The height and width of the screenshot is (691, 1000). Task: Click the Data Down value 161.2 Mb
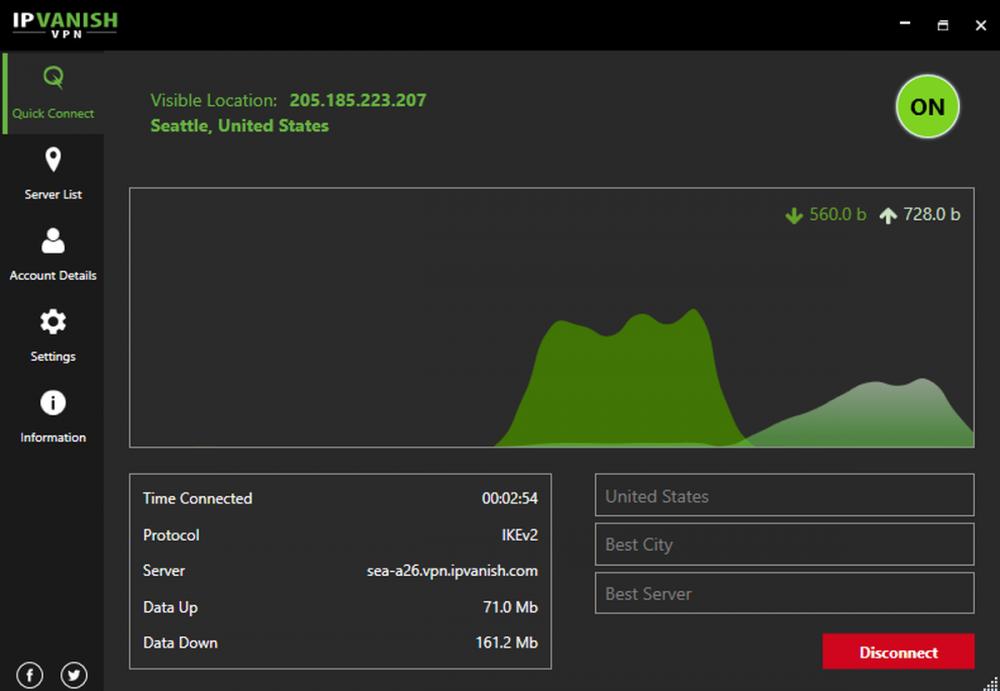click(x=506, y=643)
